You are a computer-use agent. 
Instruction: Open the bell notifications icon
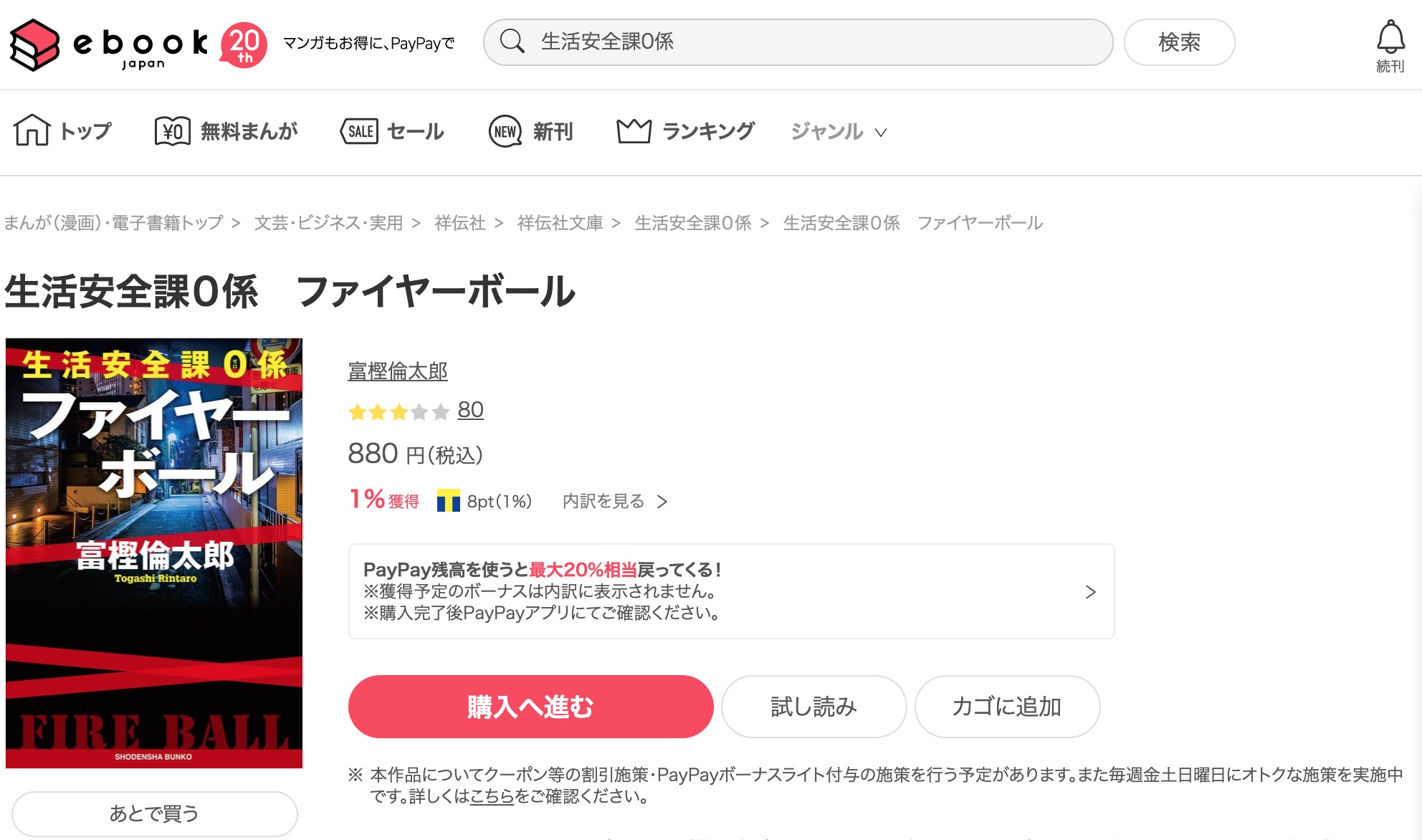click(x=1390, y=37)
